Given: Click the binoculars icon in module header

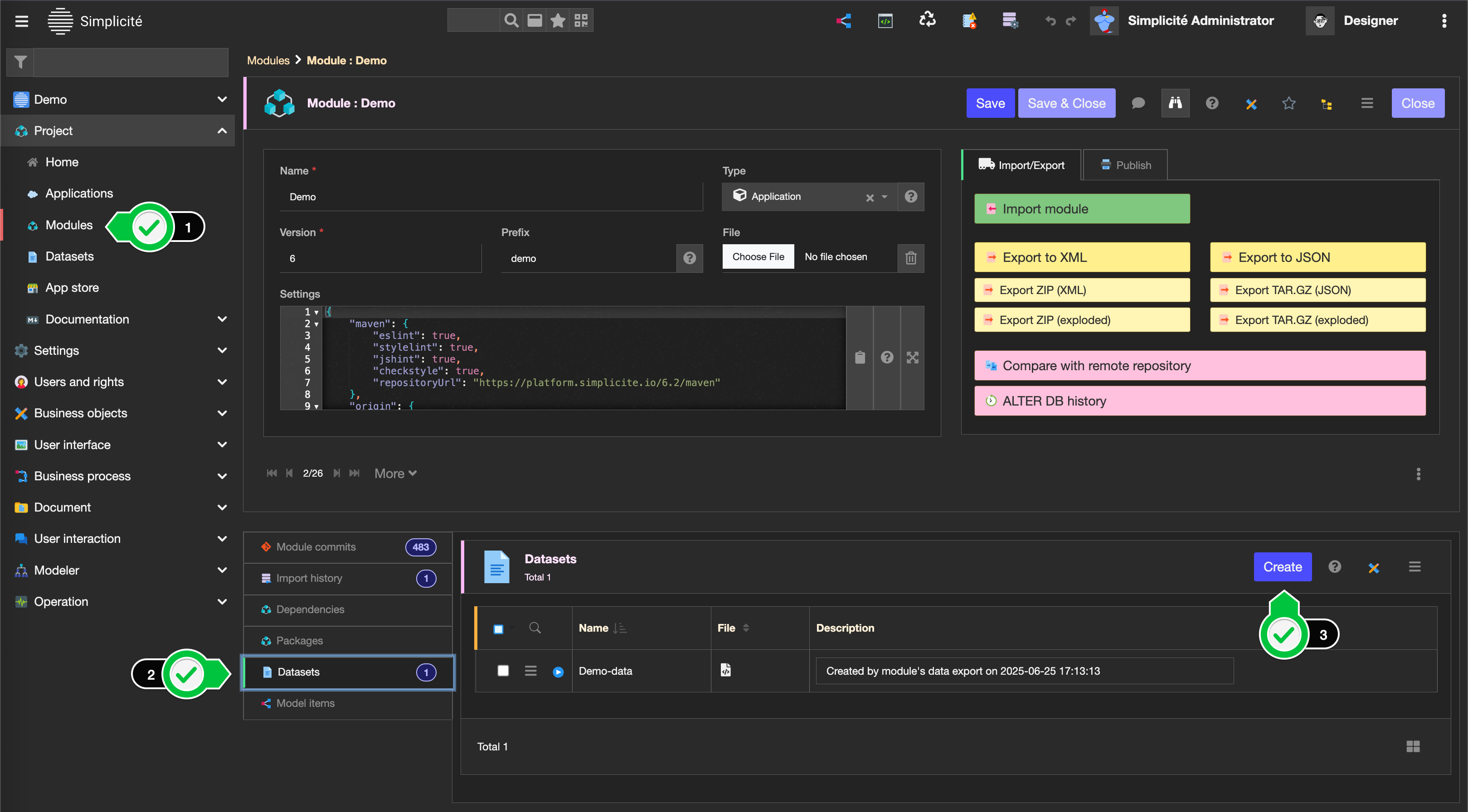Looking at the screenshot, I should 1175,103.
